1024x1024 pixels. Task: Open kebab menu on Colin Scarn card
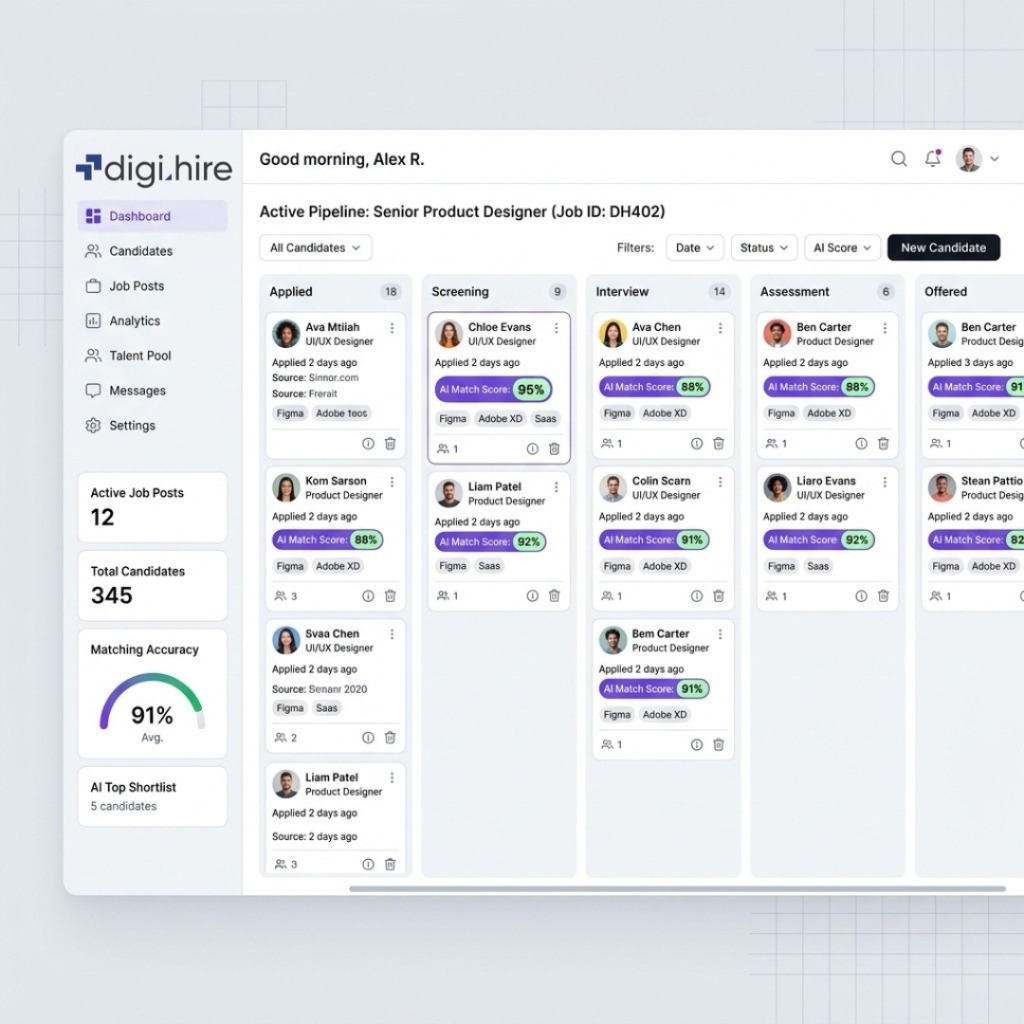pos(720,482)
